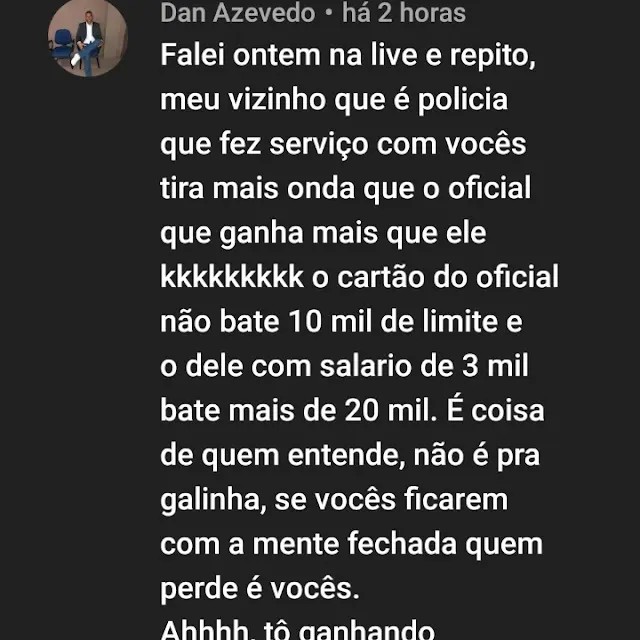The image size is (640, 640).
Task: Click the line 'que fez serviço com vocês'
Action: pyautogui.click(x=343, y=145)
